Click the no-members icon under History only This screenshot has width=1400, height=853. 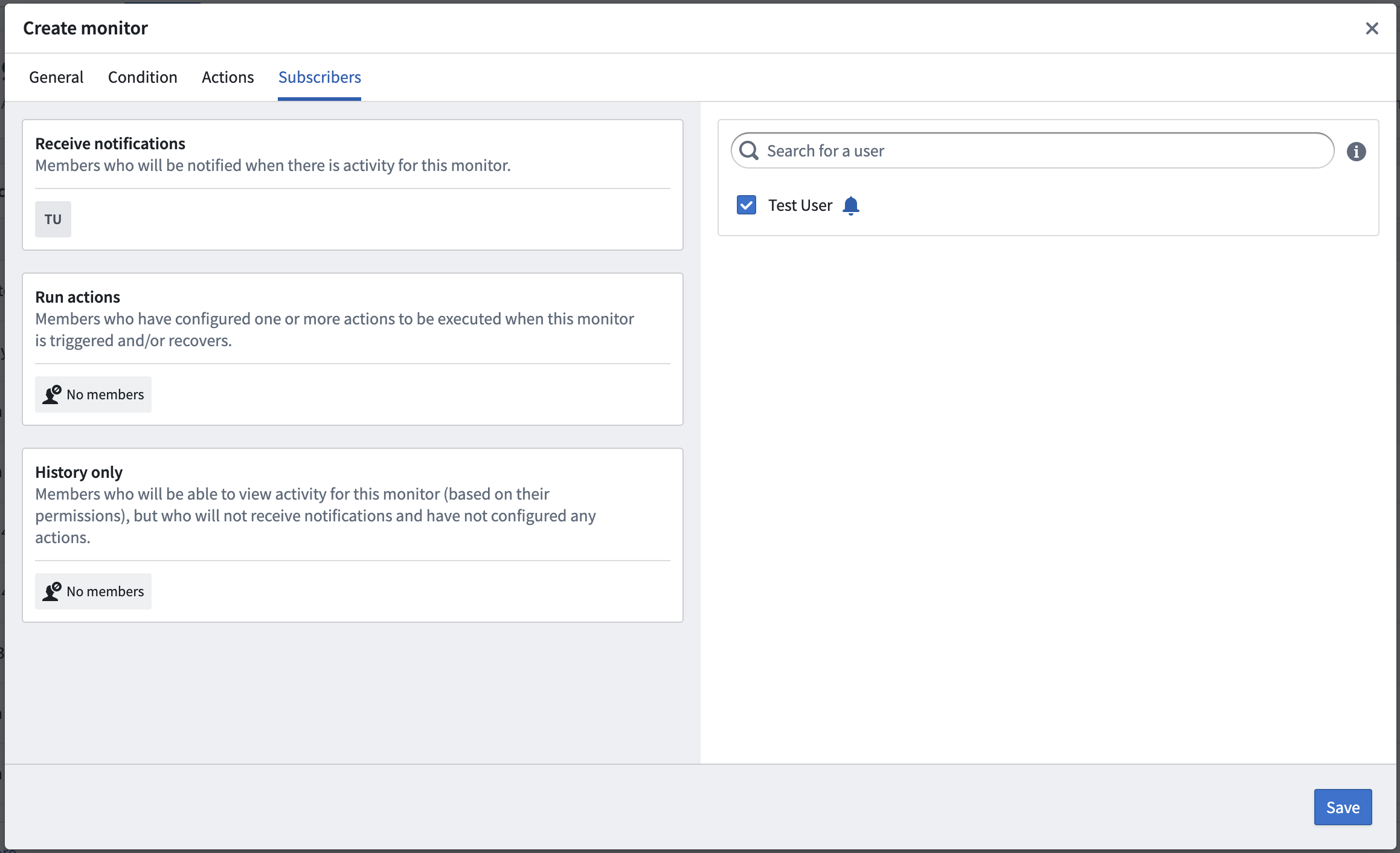click(52, 591)
